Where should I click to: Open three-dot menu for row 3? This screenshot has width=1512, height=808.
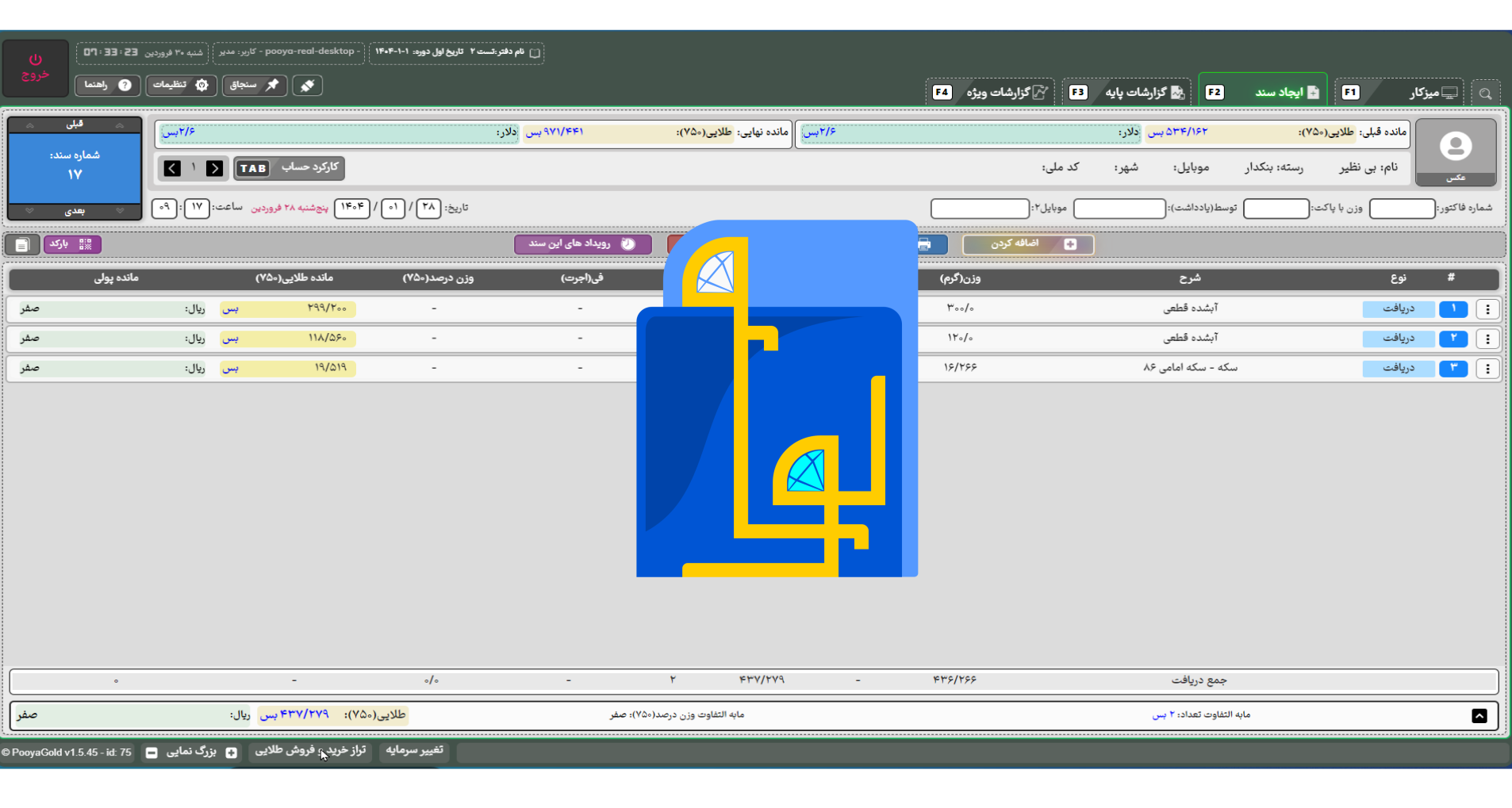tap(1487, 369)
